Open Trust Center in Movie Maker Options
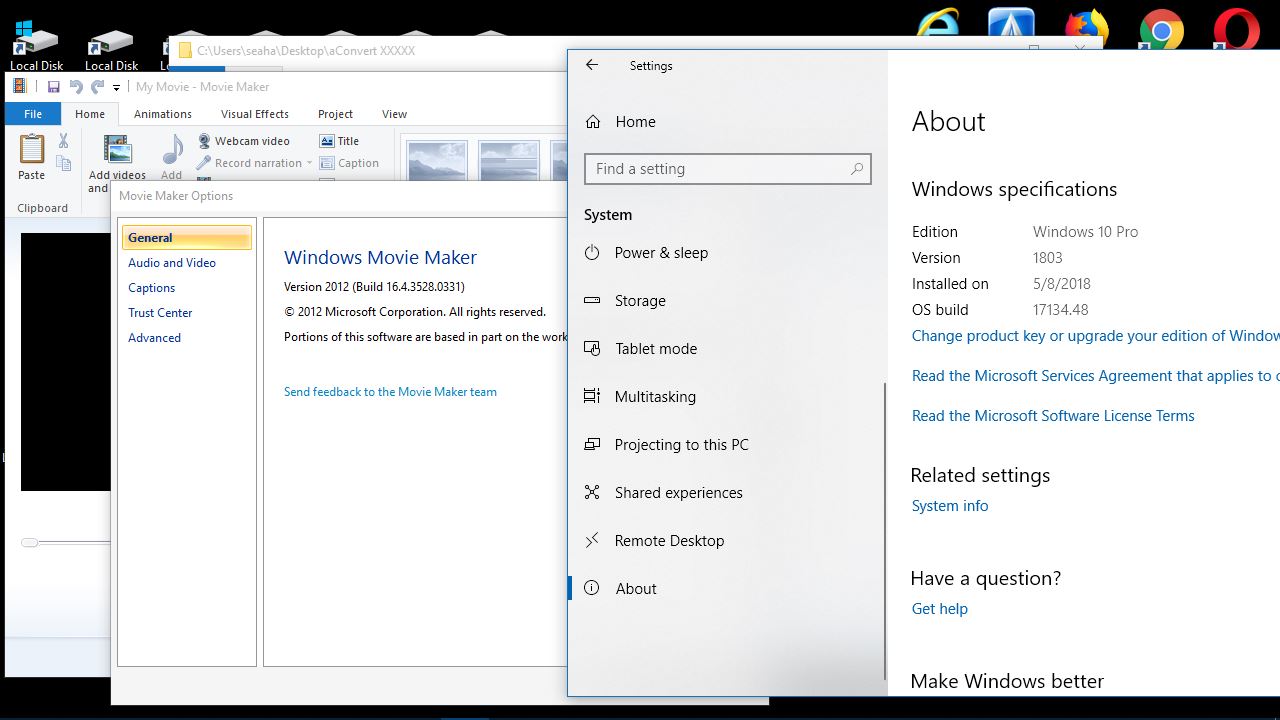The width and height of the screenshot is (1280, 720). tap(160, 313)
